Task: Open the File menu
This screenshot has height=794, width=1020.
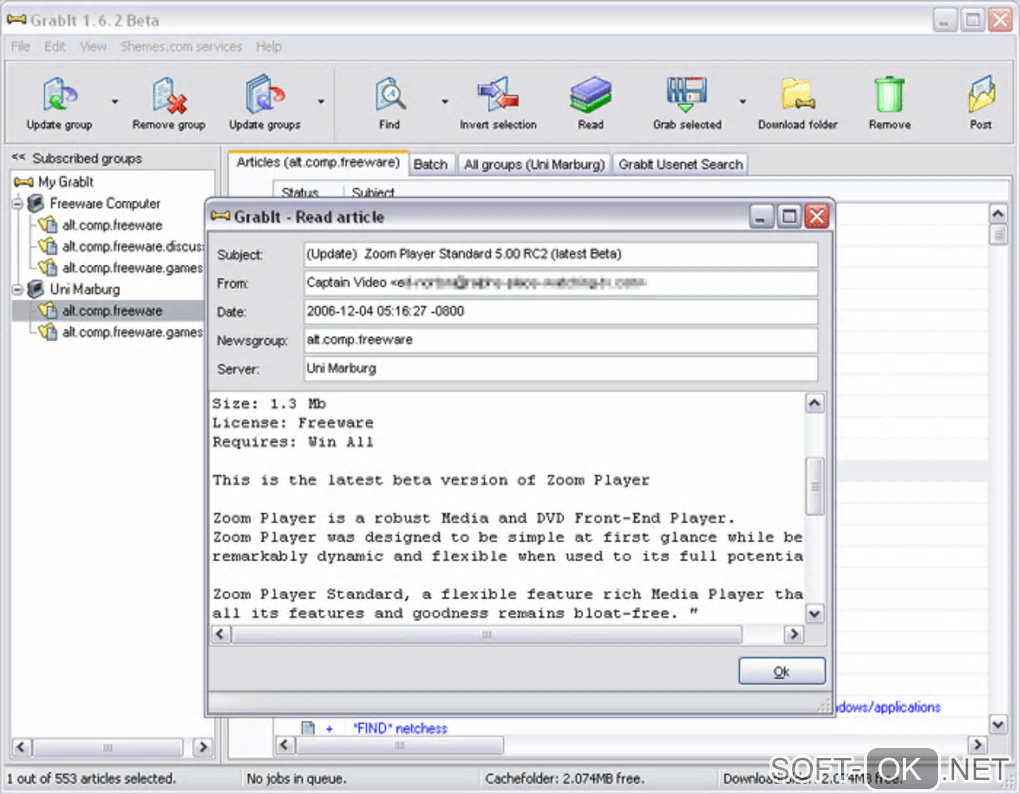Action: click(20, 47)
